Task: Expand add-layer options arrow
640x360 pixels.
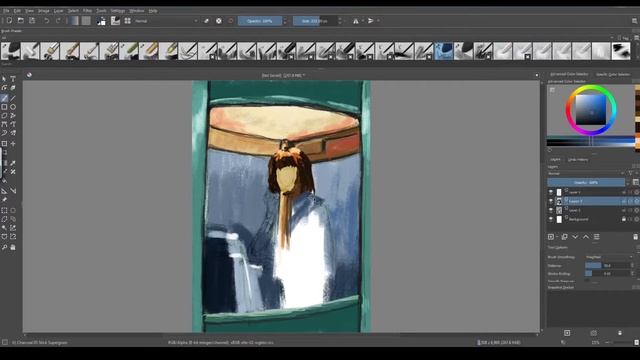Action: click(557, 237)
